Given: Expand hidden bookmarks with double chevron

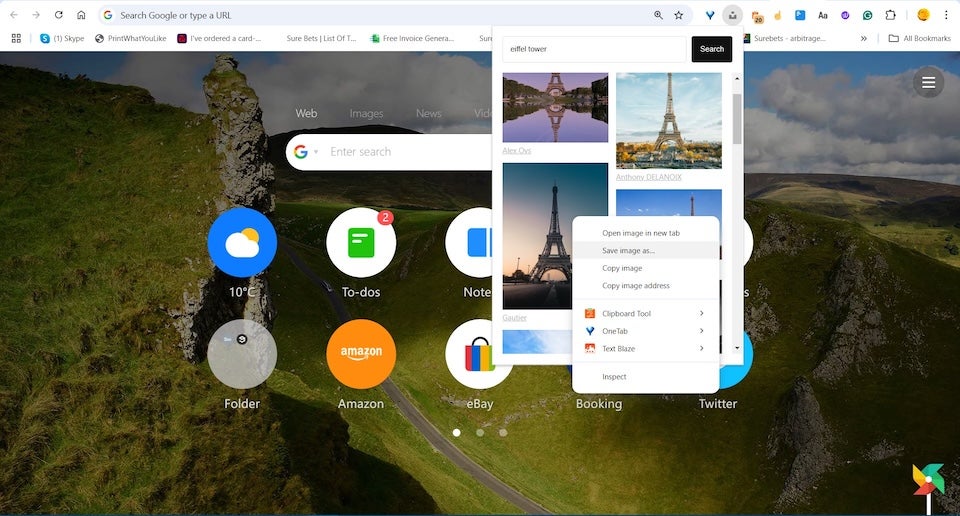Looking at the screenshot, I should tap(863, 38).
